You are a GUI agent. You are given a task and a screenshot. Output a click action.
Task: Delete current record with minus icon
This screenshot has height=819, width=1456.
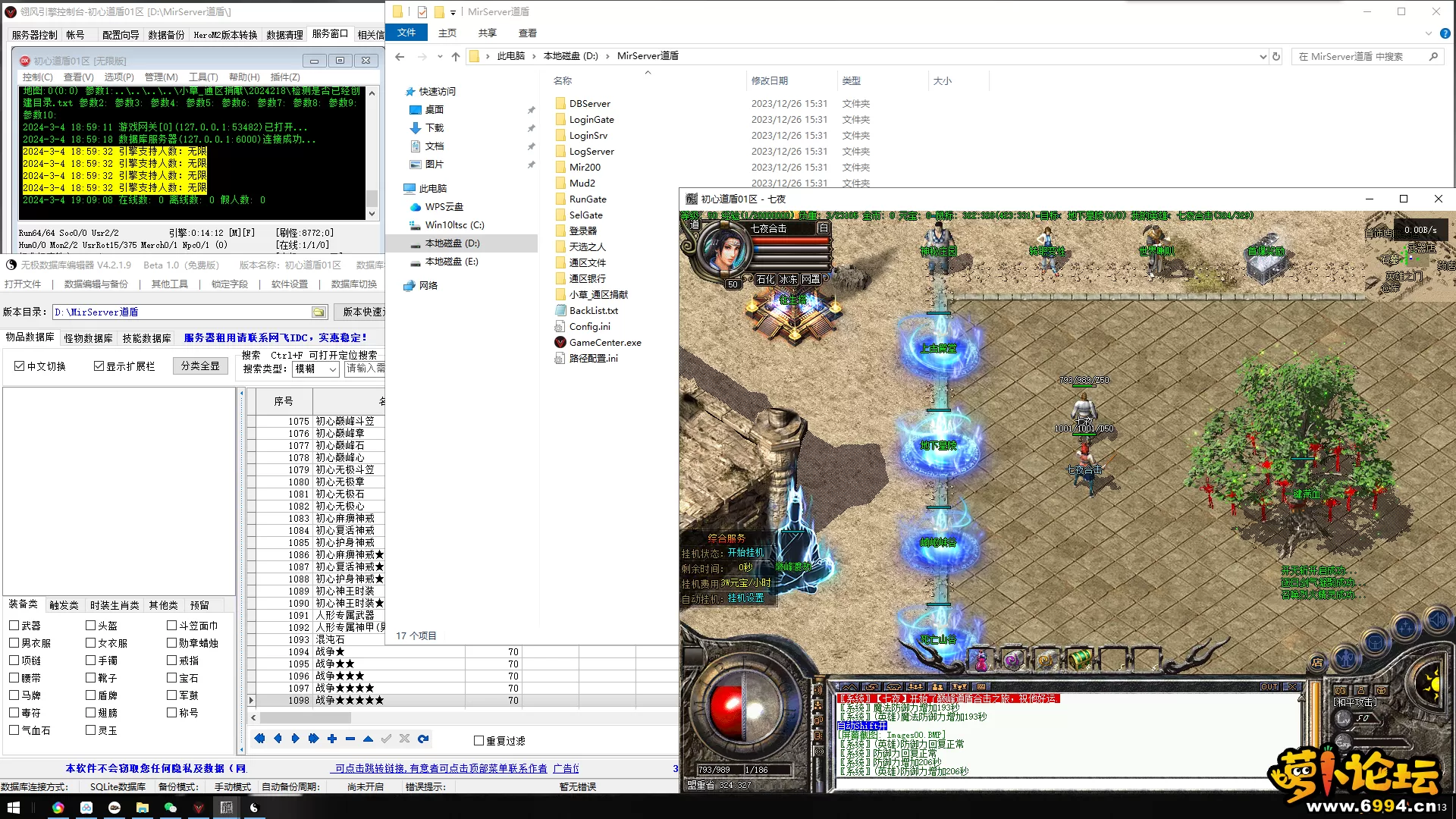pos(350,739)
